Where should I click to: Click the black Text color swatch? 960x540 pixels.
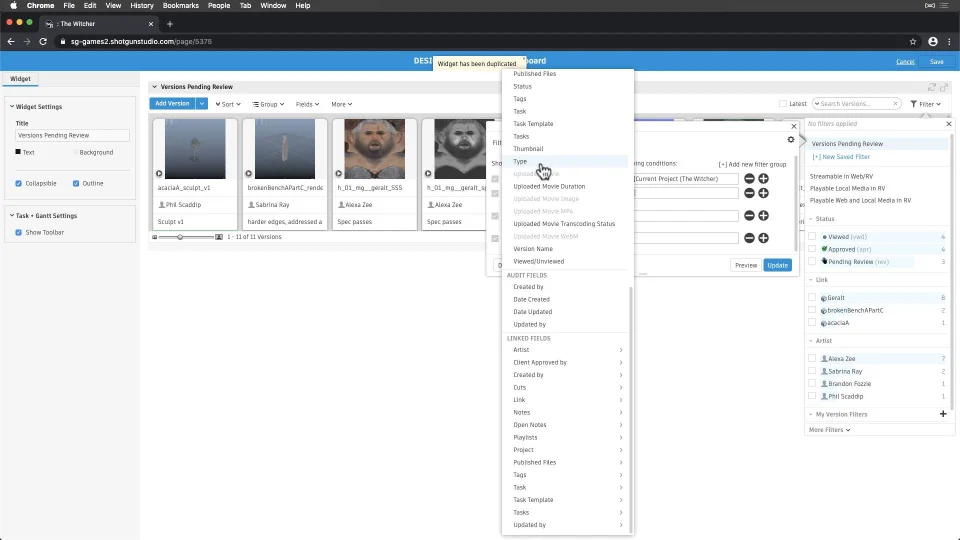(18, 152)
